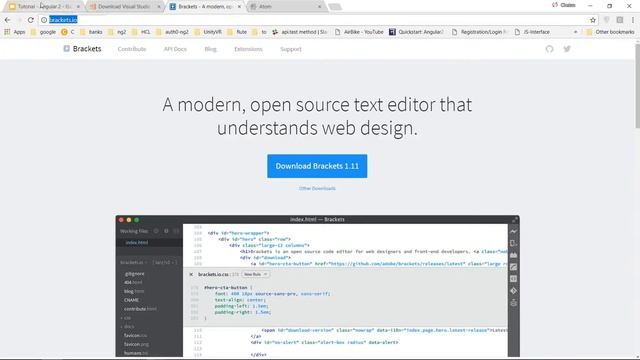The height and width of the screenshot is (360, 640).
Task: Open the JS-Interface bookmark
Action: pos(532,32)
